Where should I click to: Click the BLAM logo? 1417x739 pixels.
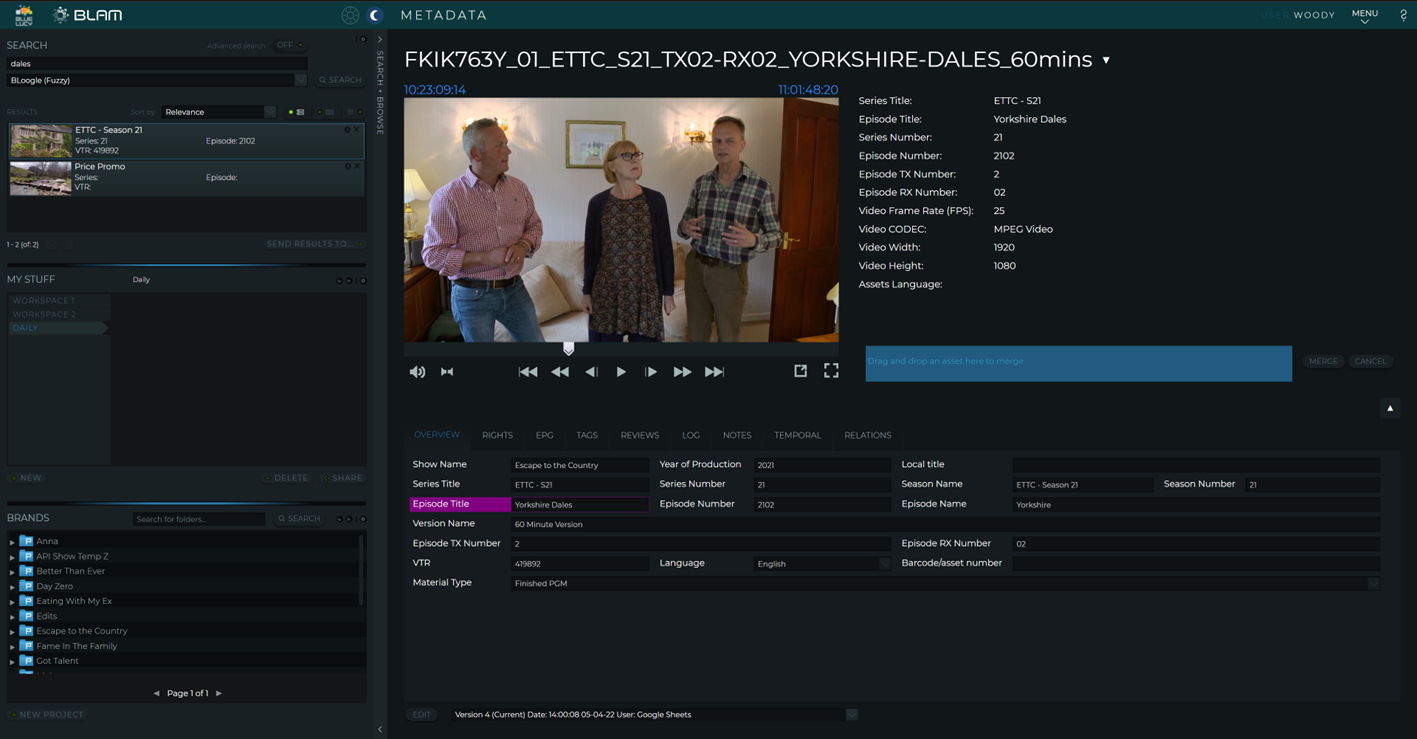point(87,15)
